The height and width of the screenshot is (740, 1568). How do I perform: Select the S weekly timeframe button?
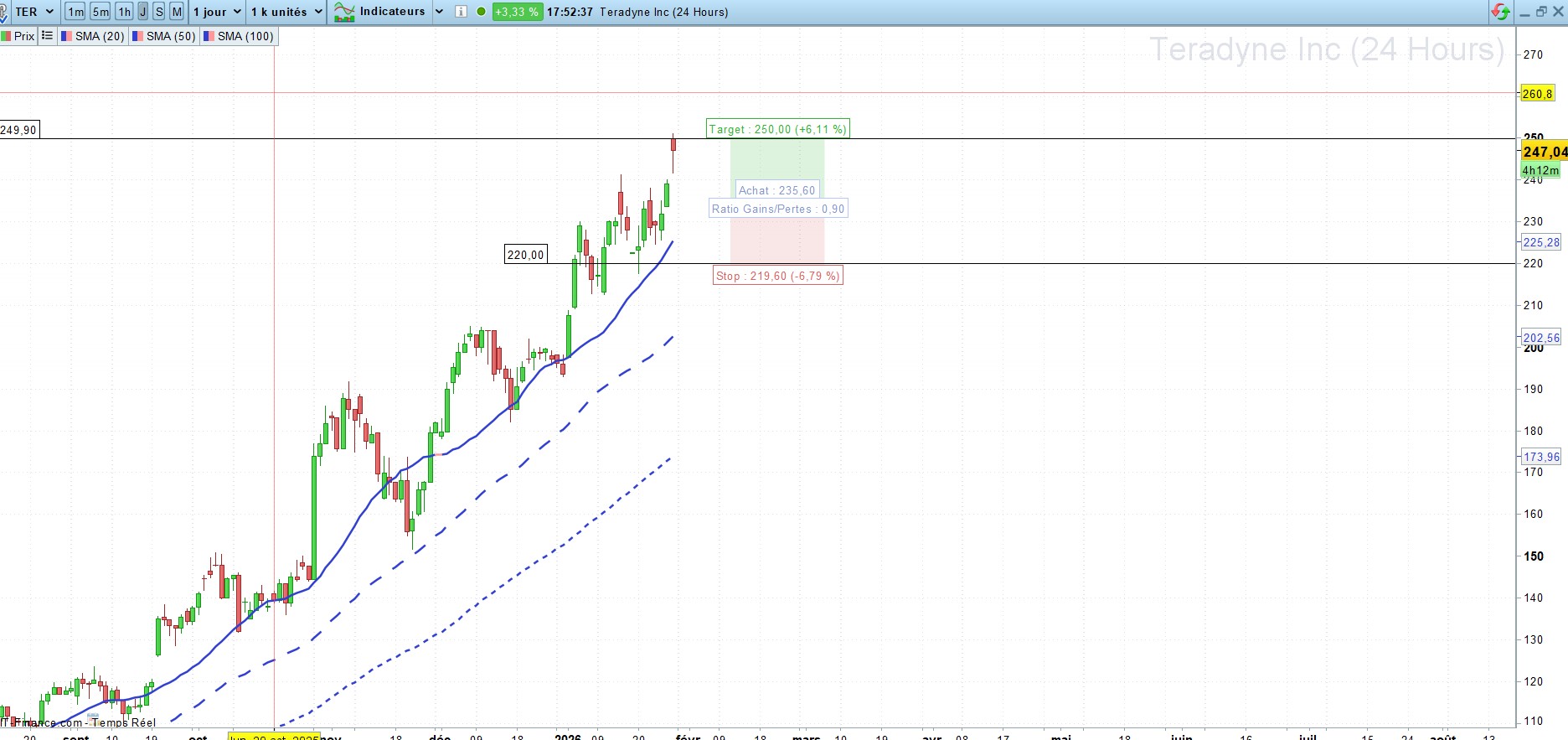click(x=159, y=12)
